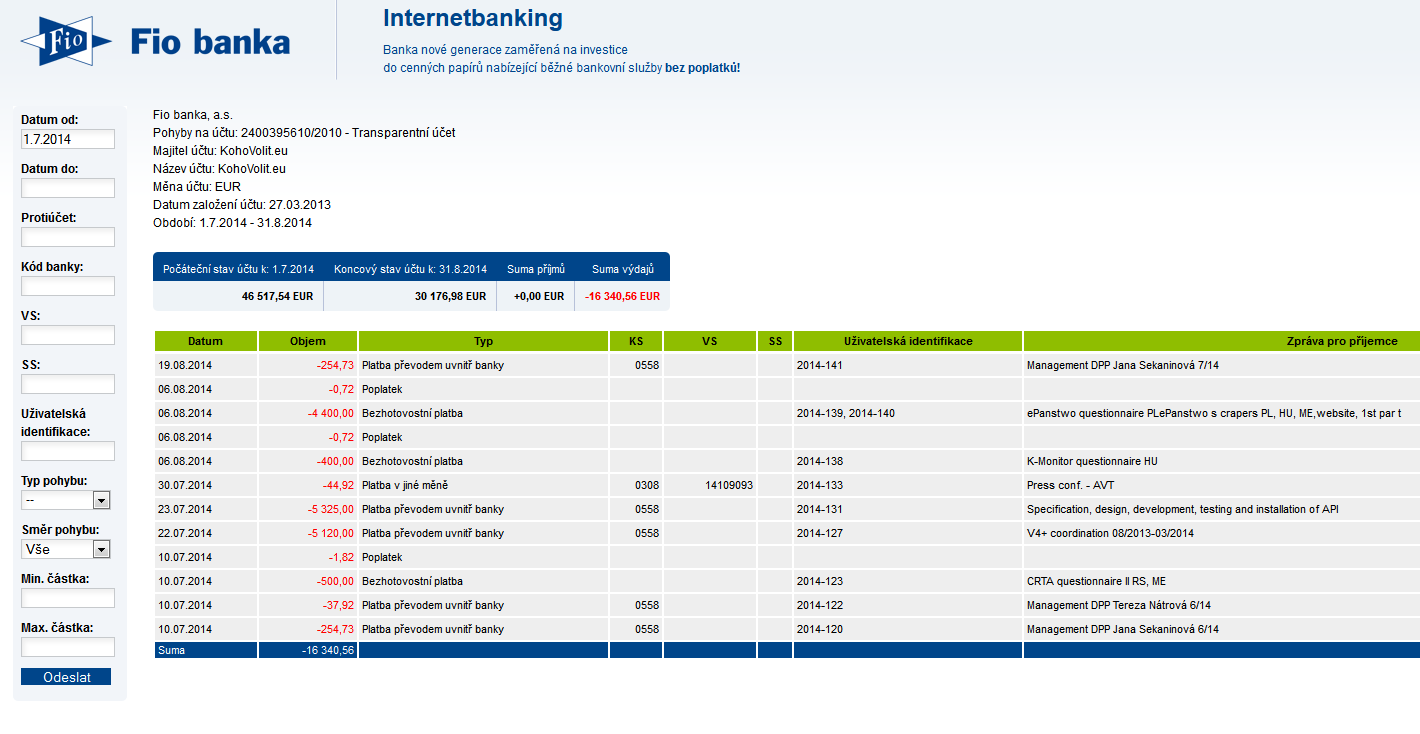
Task: Submit the filter with Odeslat button
Action: [66, 677]
